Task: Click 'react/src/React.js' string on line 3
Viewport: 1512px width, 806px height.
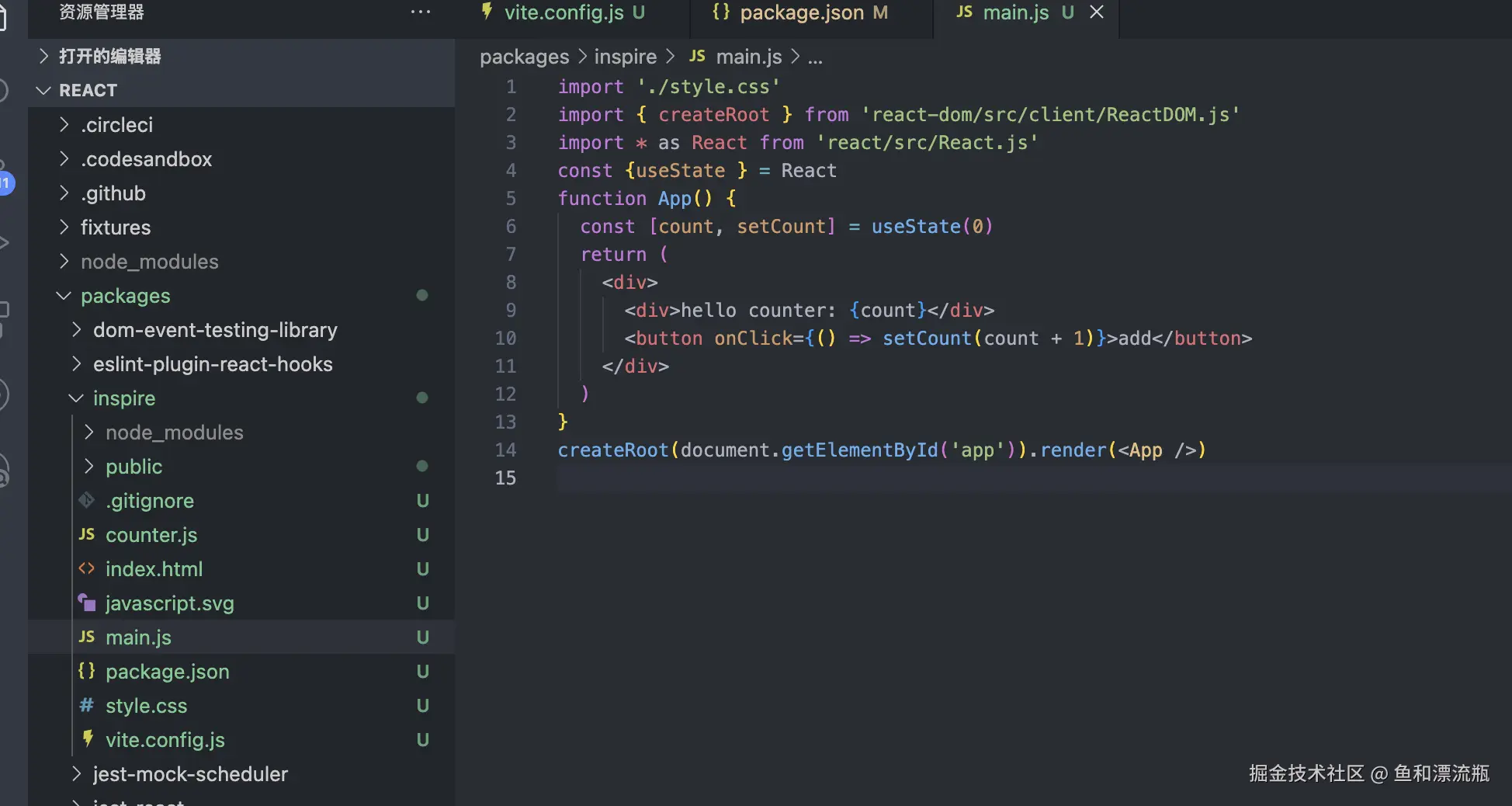Action: 928,143
